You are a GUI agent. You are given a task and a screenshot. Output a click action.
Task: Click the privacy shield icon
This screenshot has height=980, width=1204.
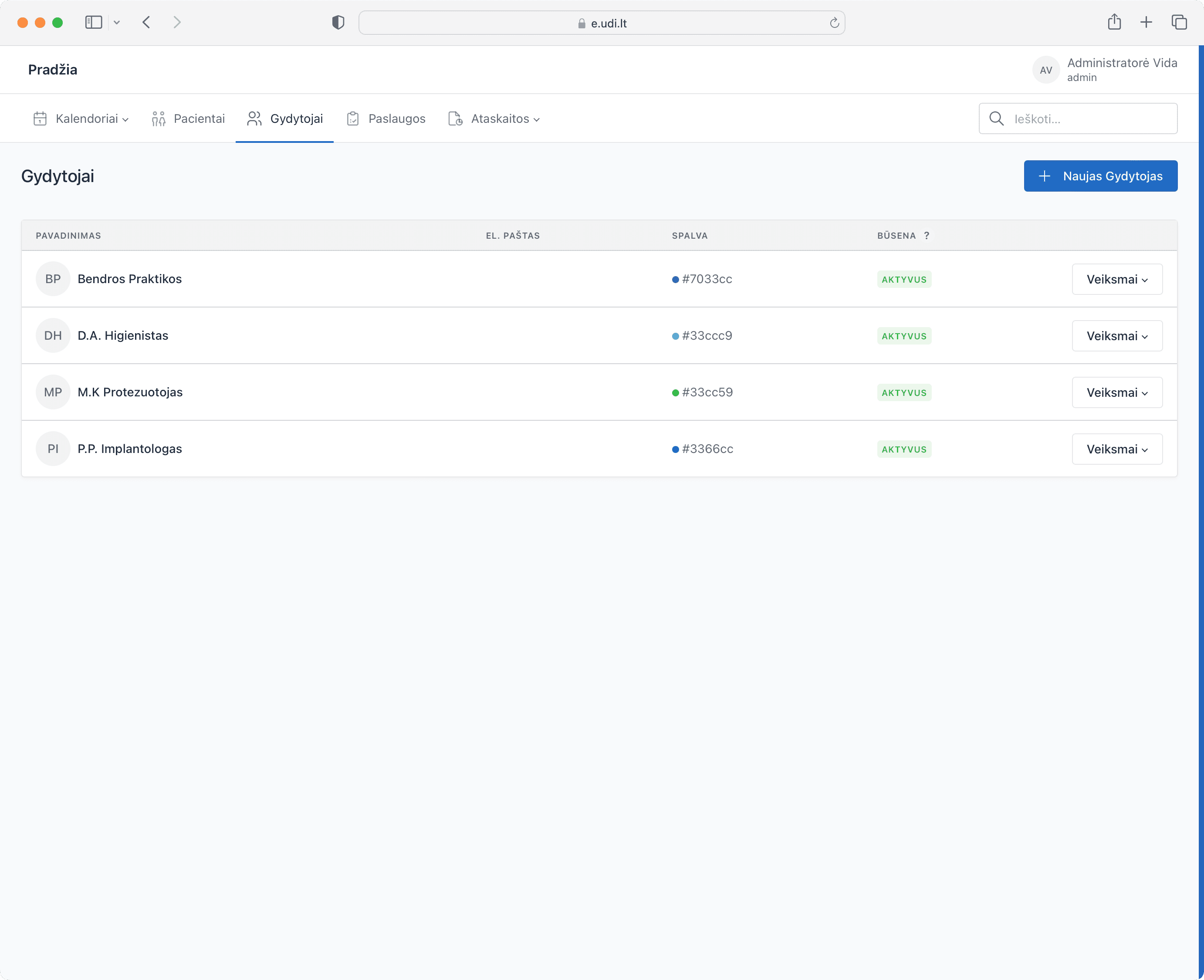pos(338,23)
